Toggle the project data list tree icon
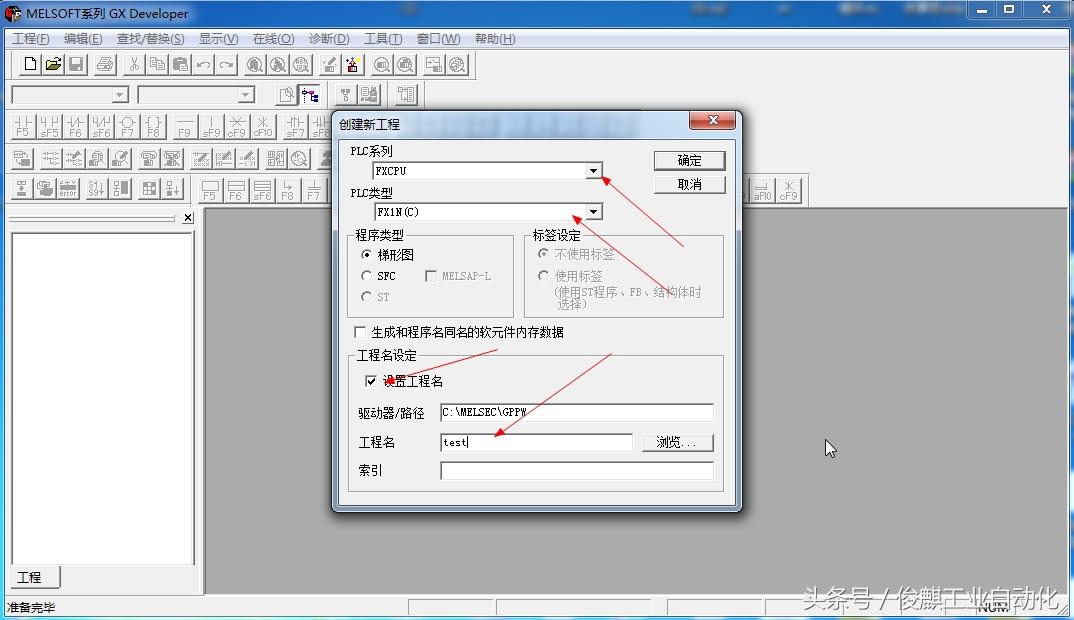This screenshot has width=1074, height=620. pos(310,95)
